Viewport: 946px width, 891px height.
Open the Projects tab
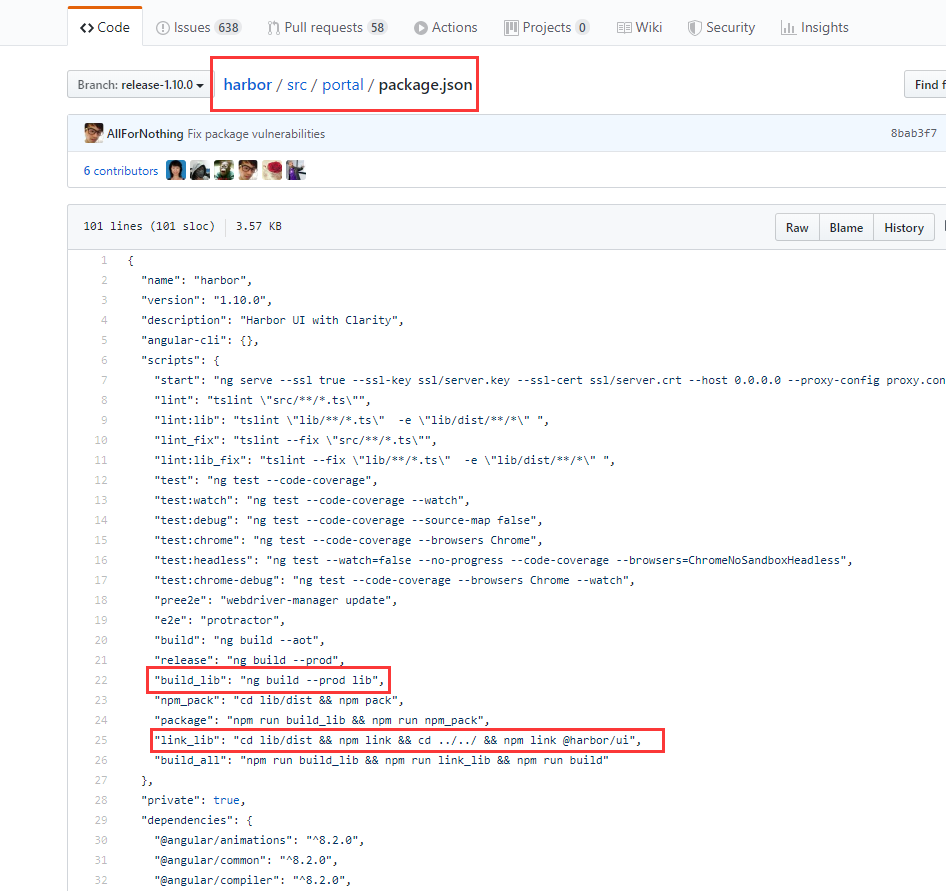click(546, 28)
